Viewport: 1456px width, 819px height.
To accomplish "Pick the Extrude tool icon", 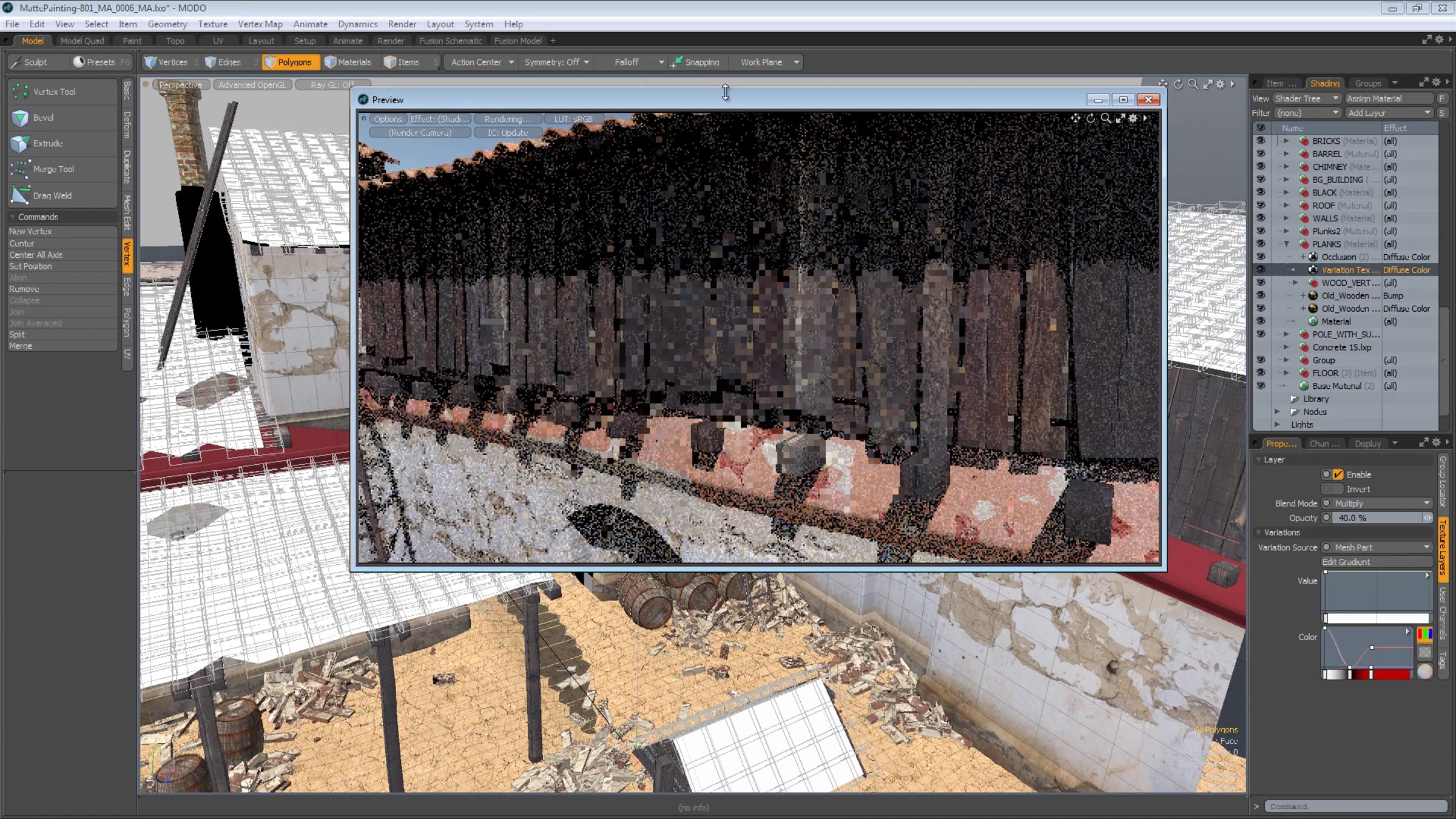I will tap(20, 143).
